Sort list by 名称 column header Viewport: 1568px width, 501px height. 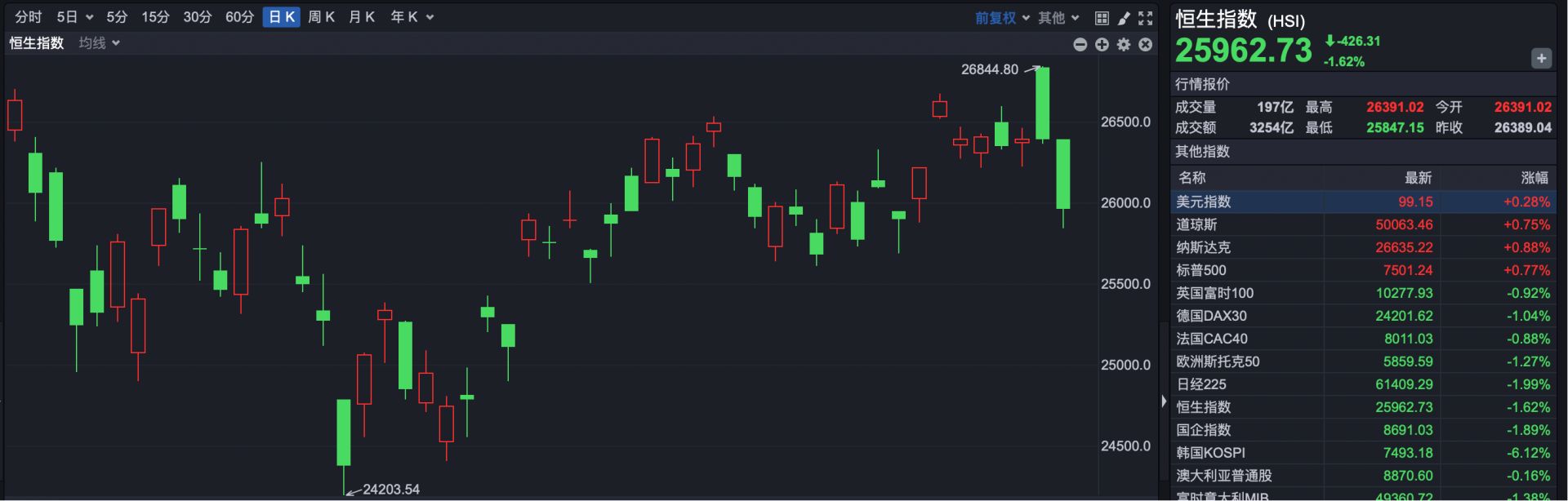(1192, 178)
